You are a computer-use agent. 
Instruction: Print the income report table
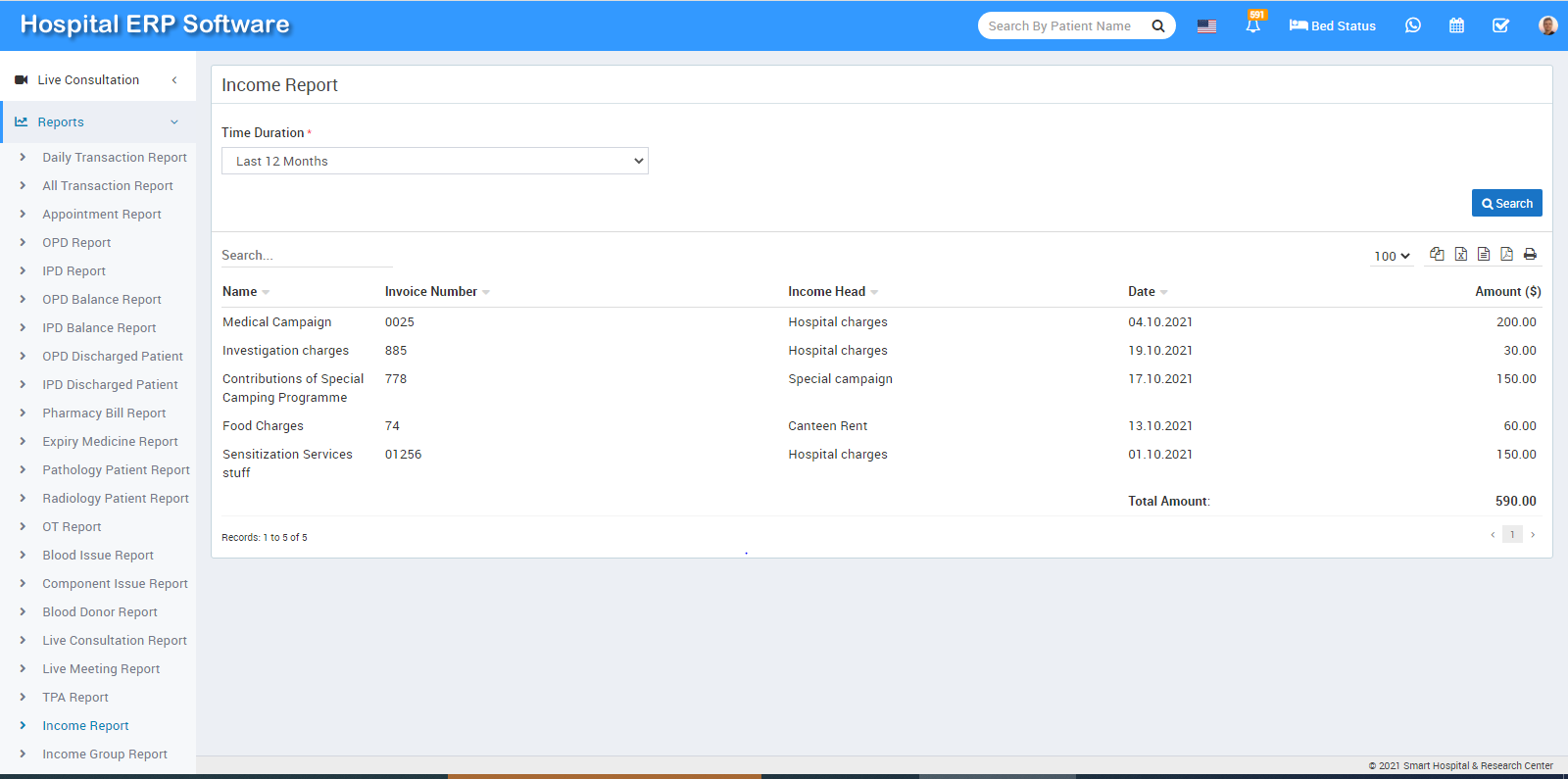click(x=1530, y=254)
